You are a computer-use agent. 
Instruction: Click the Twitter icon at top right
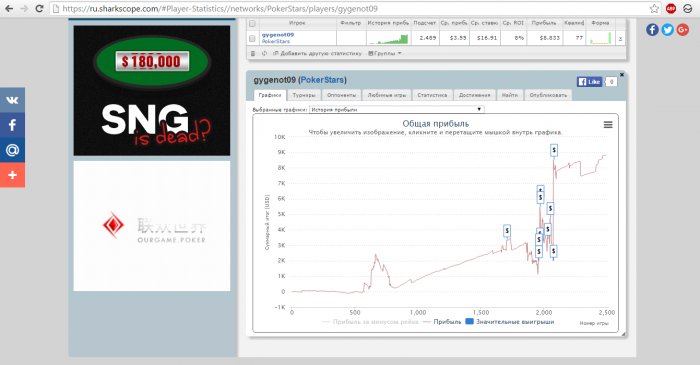(667, 29)
